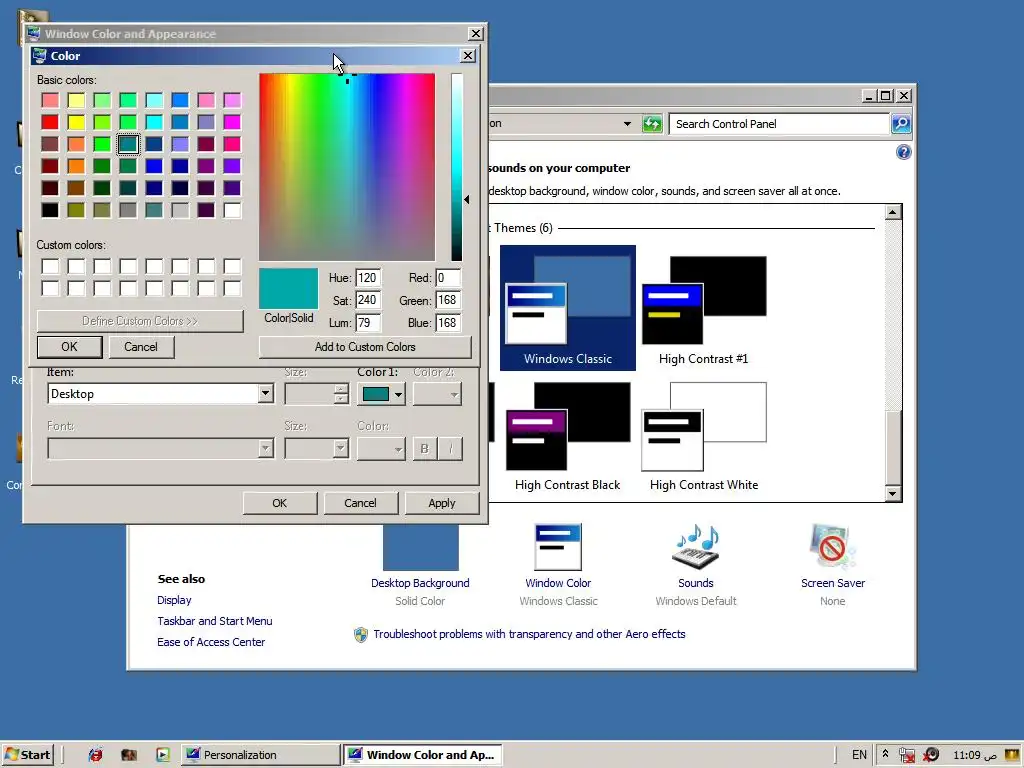Click the themes list scroll up arrow
Screen dimensions: 1024x768
click(893, 212)
